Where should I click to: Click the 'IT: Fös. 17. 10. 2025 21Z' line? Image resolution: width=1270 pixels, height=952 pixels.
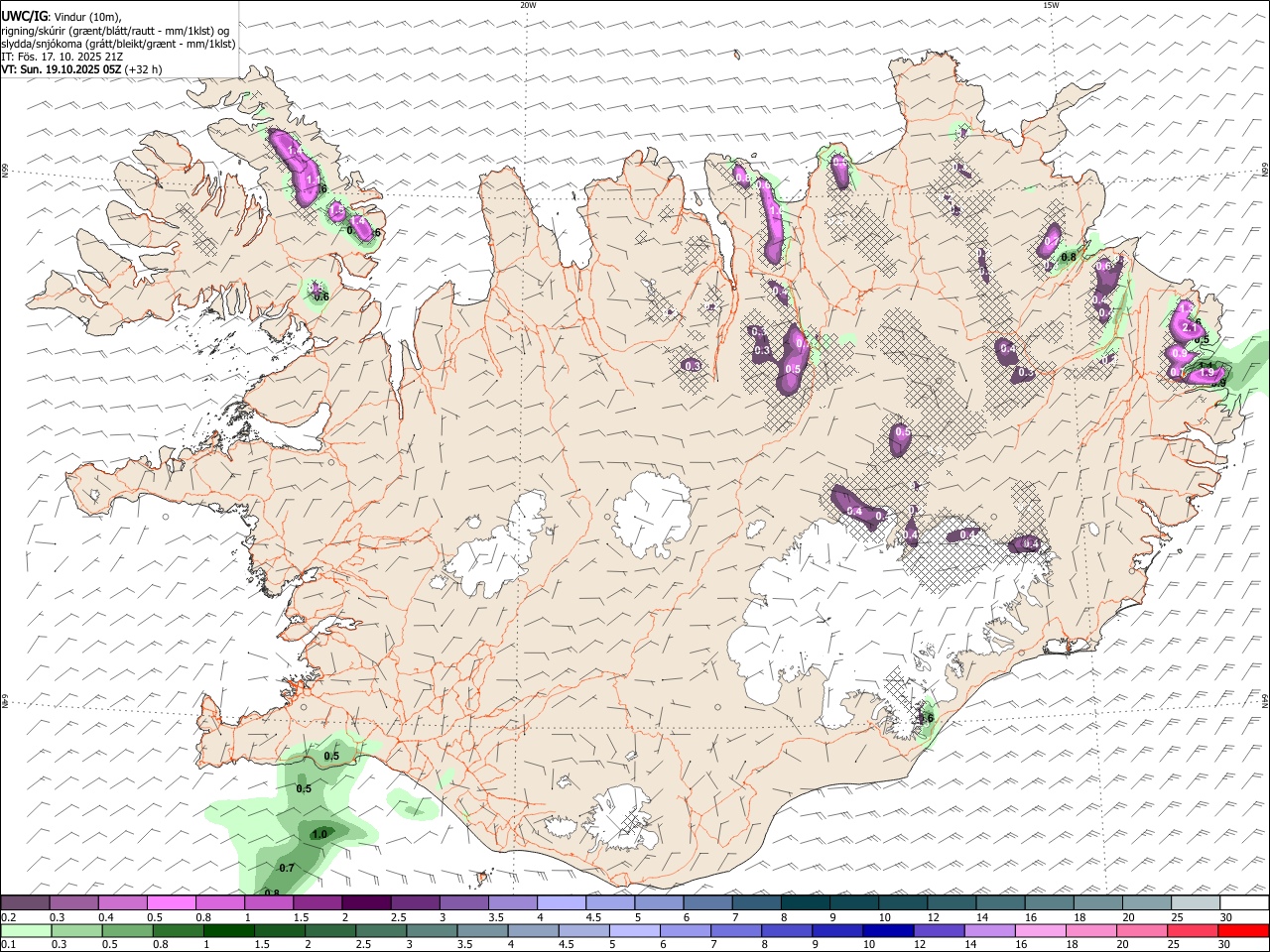tap(62, 57)
